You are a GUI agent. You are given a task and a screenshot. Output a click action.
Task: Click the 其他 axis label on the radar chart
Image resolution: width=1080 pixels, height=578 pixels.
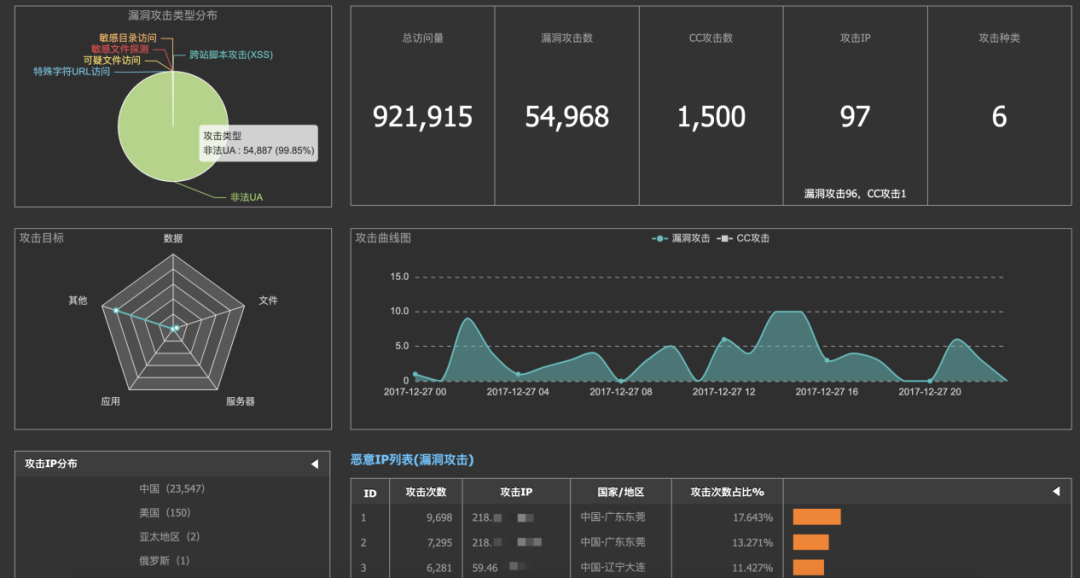(x=78, y=300)
